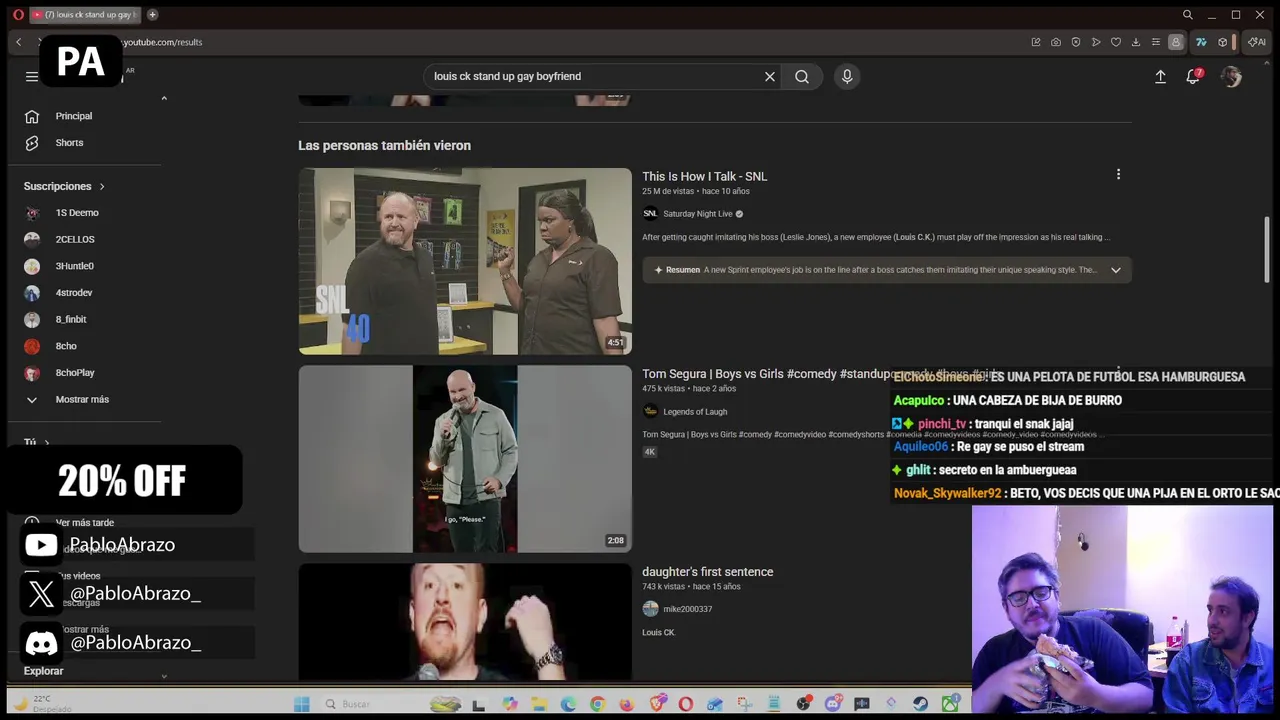The image size is (1280, 720).
Task: Open Discord from the taskbar
Action: [832, 704]
